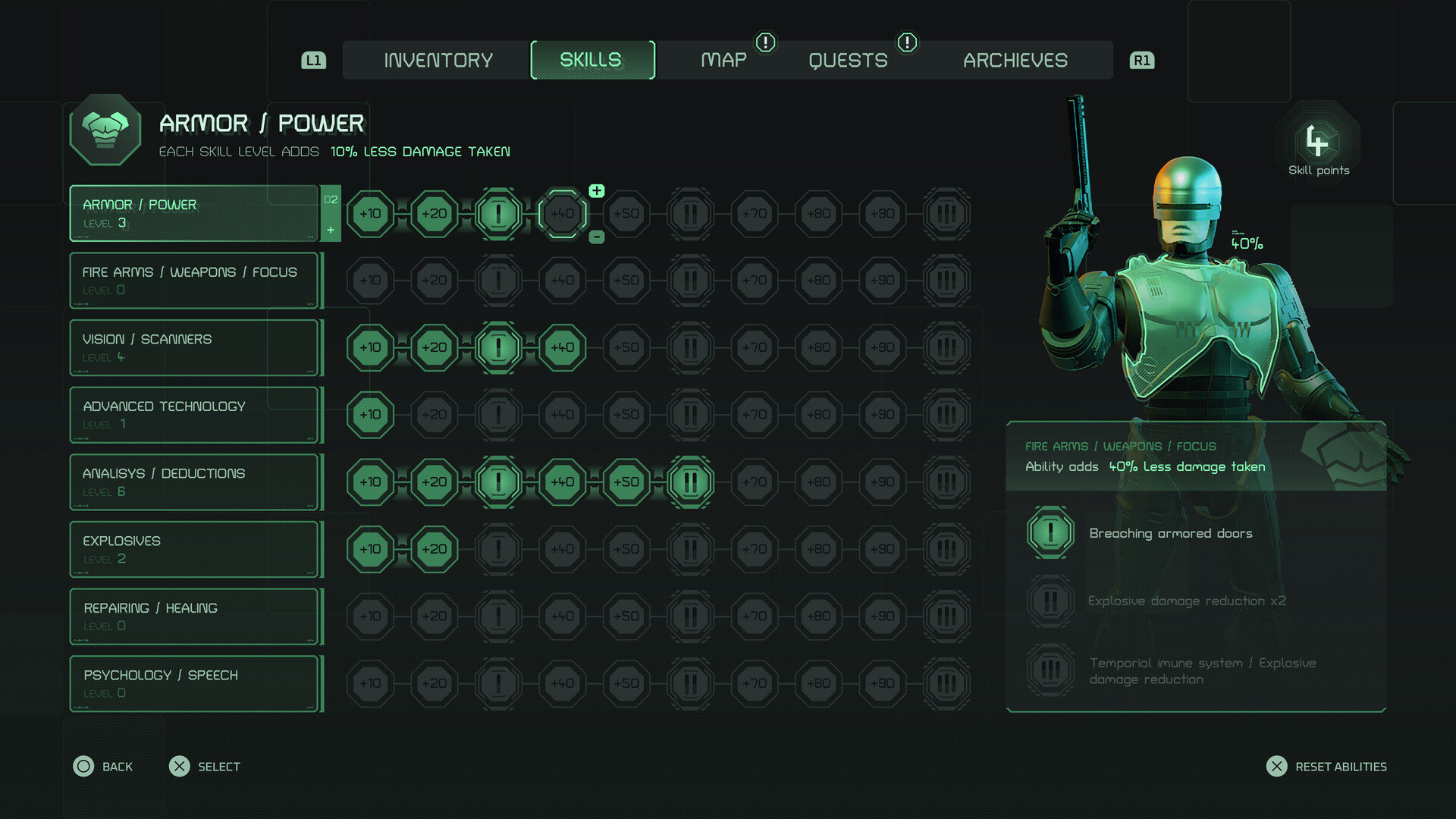Screen dimensions: 1456x819
Task: Select the Temporial imune system ability icon
Action: pos(1050,670)
